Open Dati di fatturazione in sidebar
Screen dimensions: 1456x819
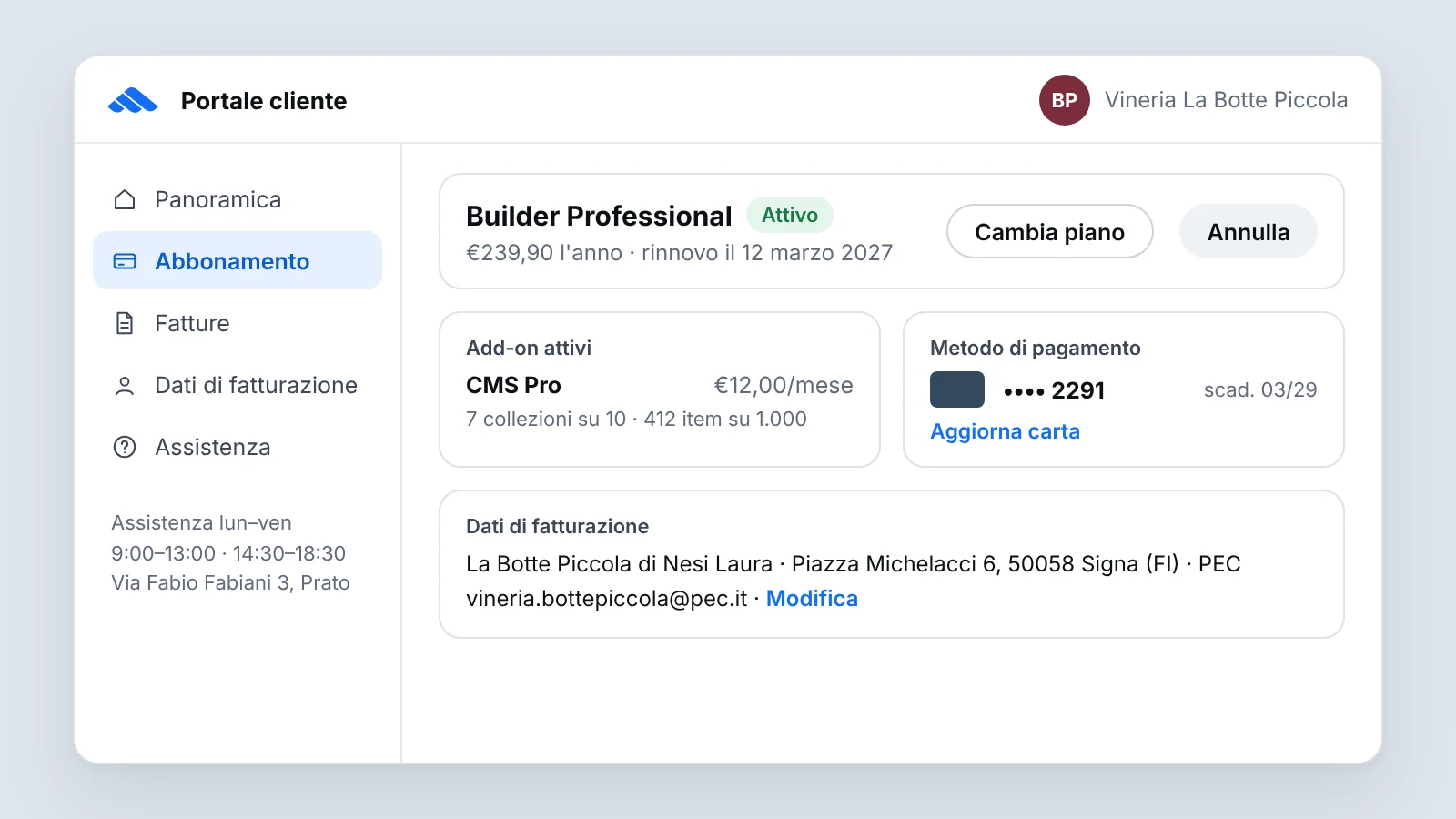(x=238, y=385)
